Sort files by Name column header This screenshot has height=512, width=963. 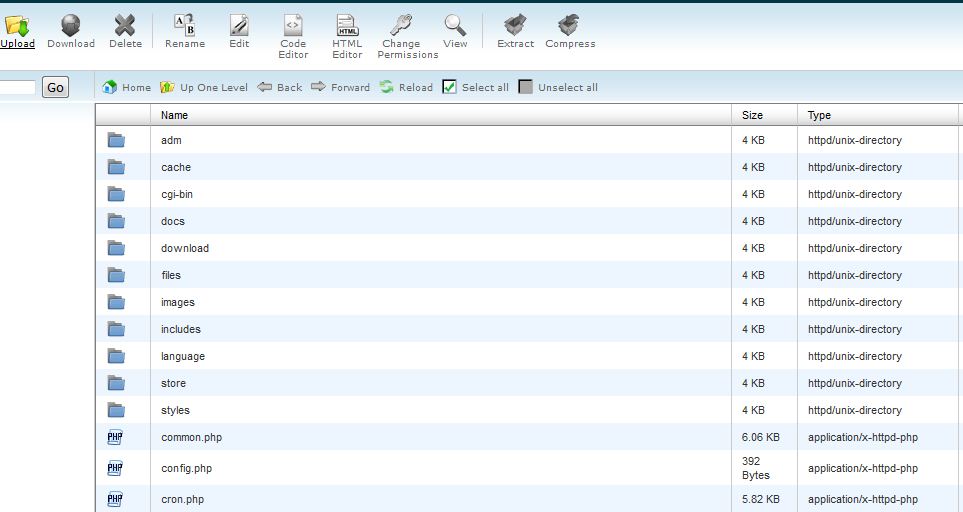click(174, 115)
